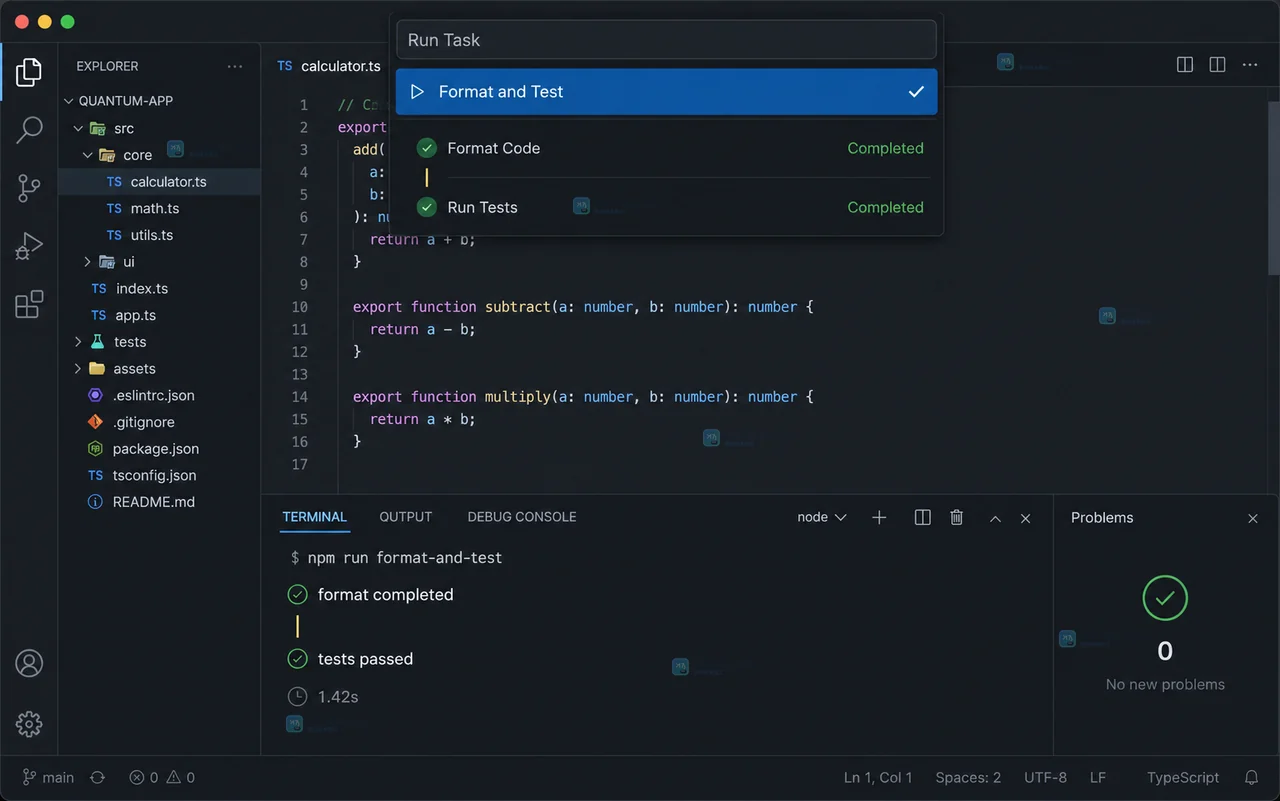Close the terminal panel
Image resolution: width=1280 pixels, height=801 pixels.
coord(1025,518)
